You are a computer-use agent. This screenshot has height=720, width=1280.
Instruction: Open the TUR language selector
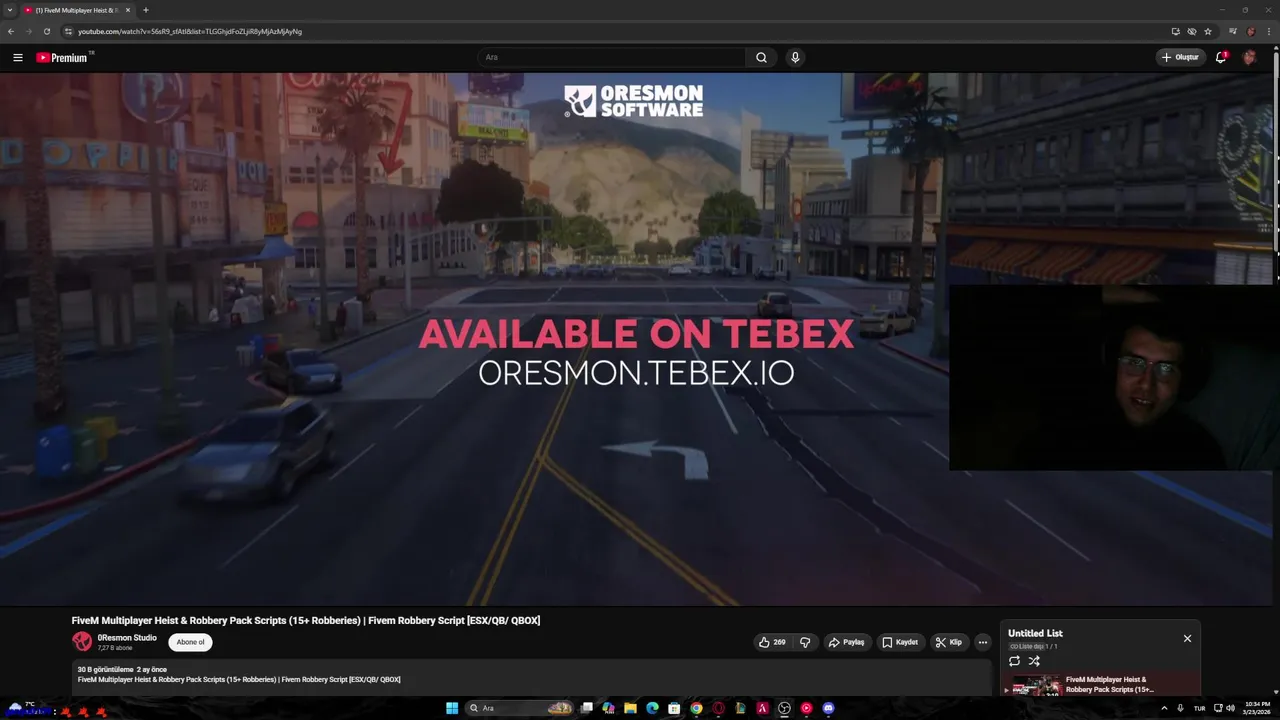coord(1199,708)
